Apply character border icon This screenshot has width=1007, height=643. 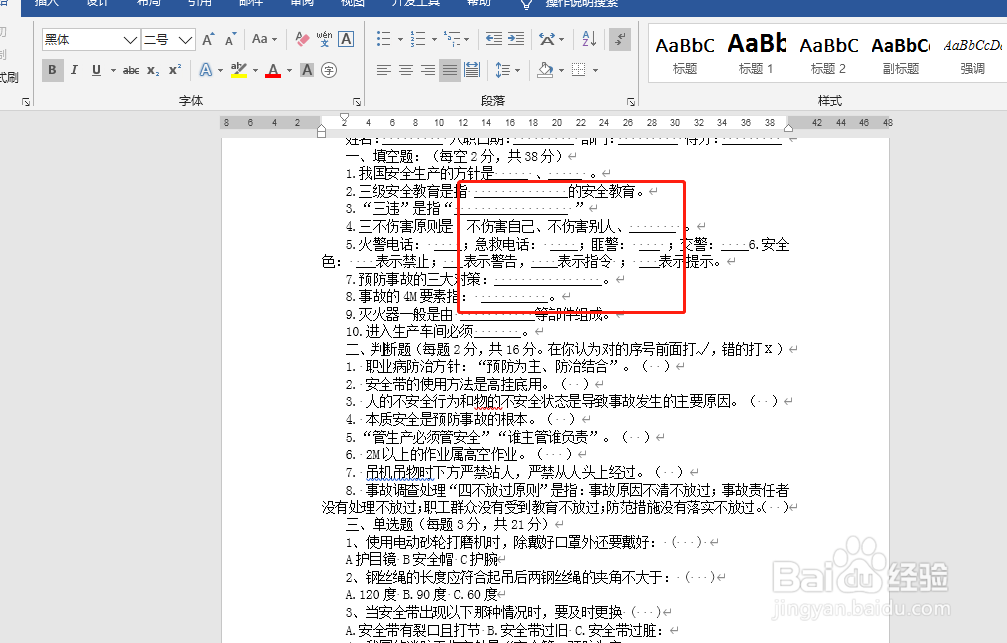[346, 40]
